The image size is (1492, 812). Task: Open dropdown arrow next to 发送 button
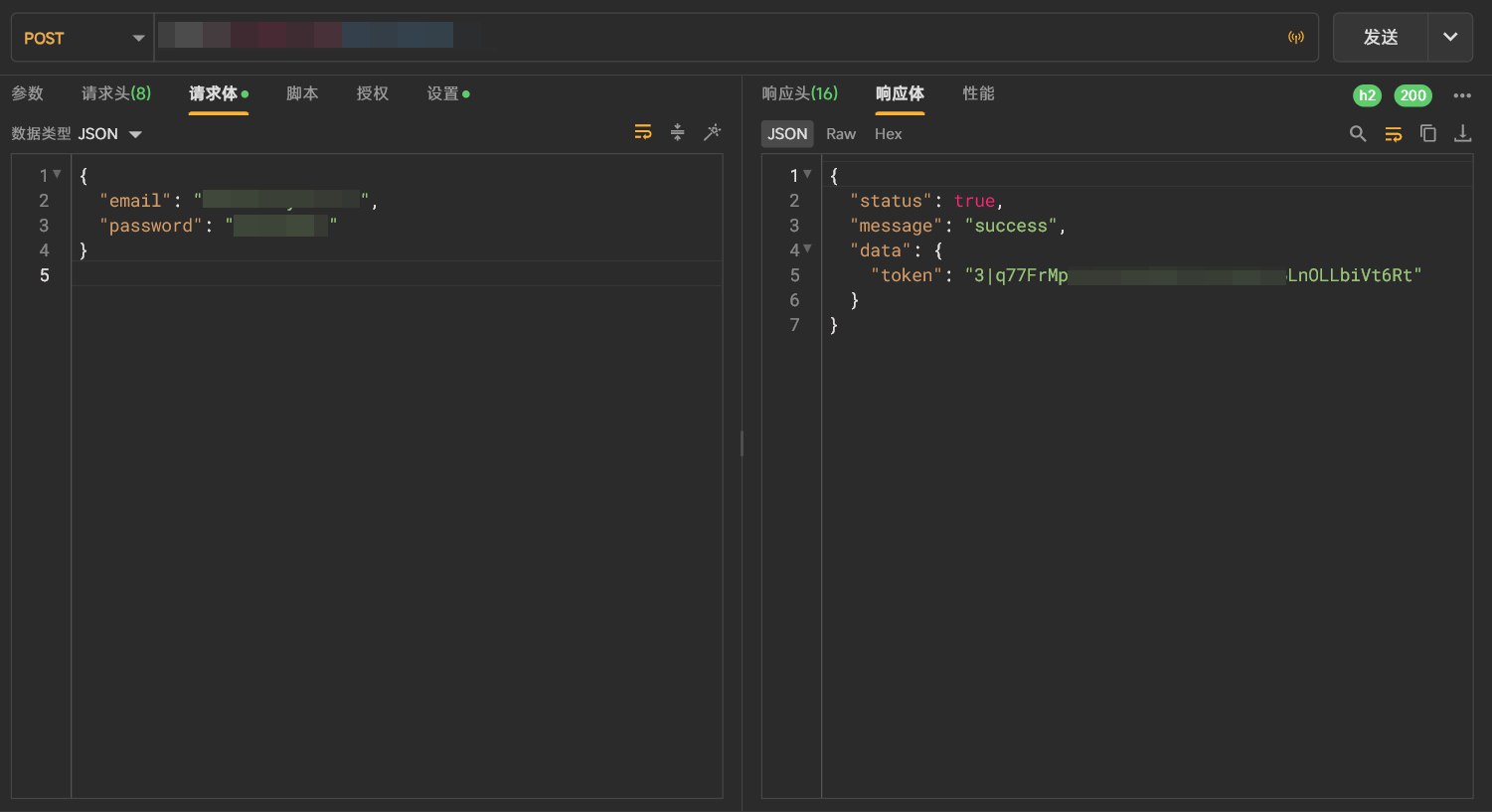coord(1450,38)
